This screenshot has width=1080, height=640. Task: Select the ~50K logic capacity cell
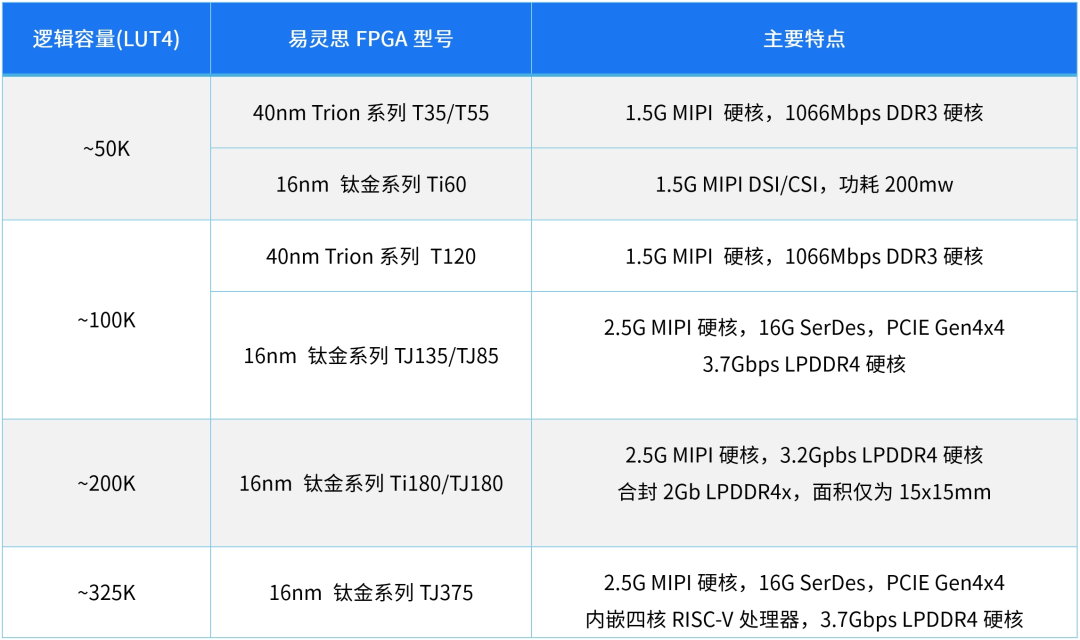pos(106,149)
